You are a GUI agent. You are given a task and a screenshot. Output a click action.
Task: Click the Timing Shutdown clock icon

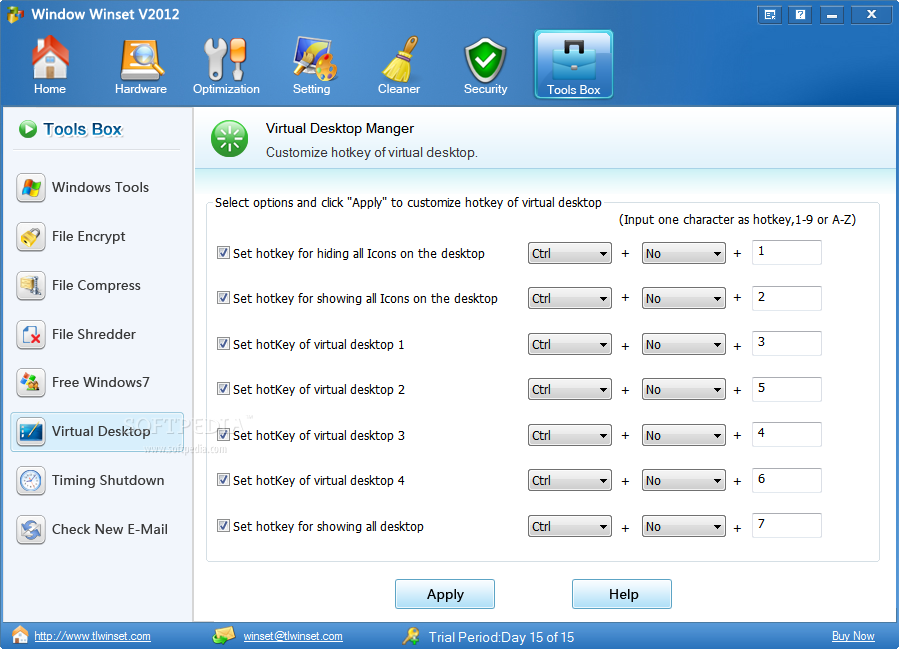click(31, 480)
